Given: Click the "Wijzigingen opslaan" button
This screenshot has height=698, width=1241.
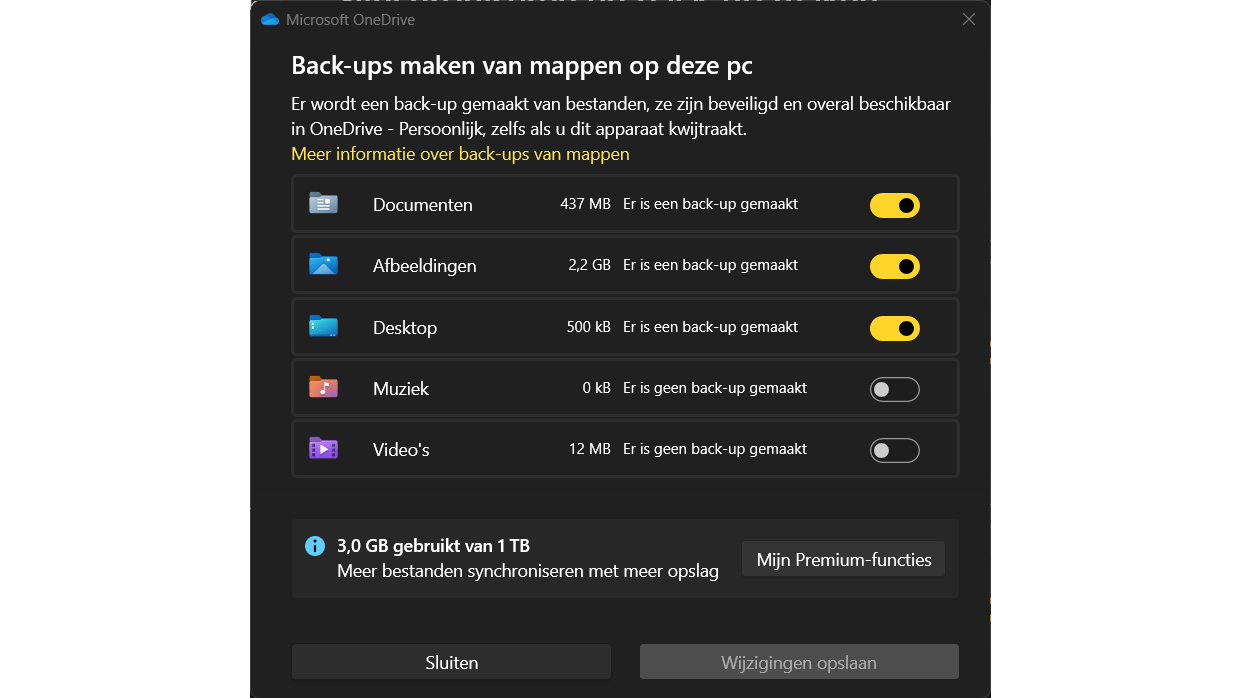Looking at the screenshot, I should click(798, 662).
